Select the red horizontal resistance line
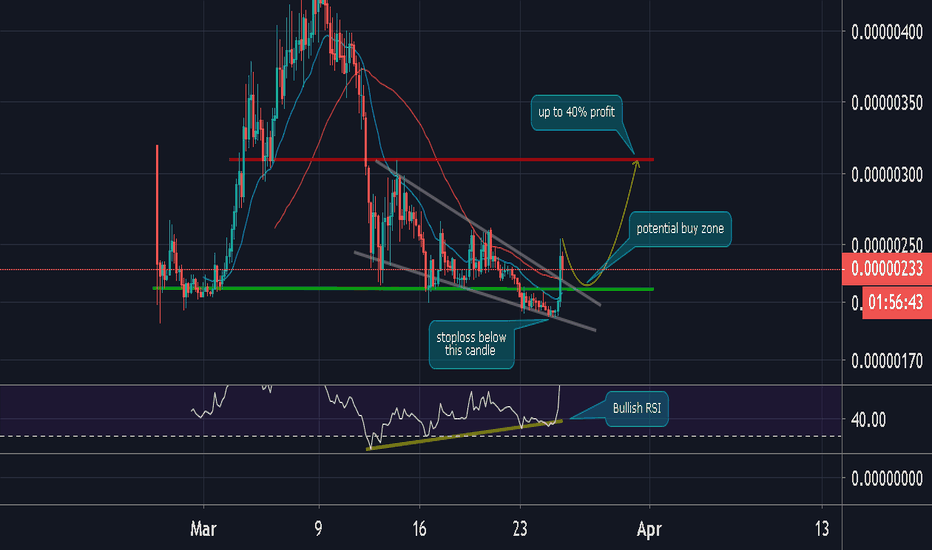The width and height of the screenshot is (932, 550). 441,159
